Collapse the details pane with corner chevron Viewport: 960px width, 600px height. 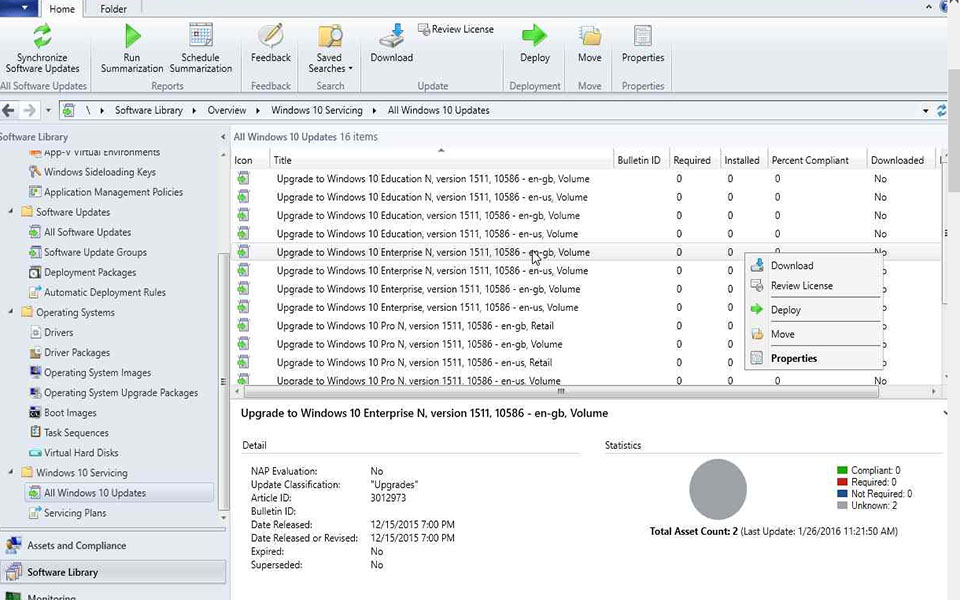pyautogui.click(x=945, y=413)
